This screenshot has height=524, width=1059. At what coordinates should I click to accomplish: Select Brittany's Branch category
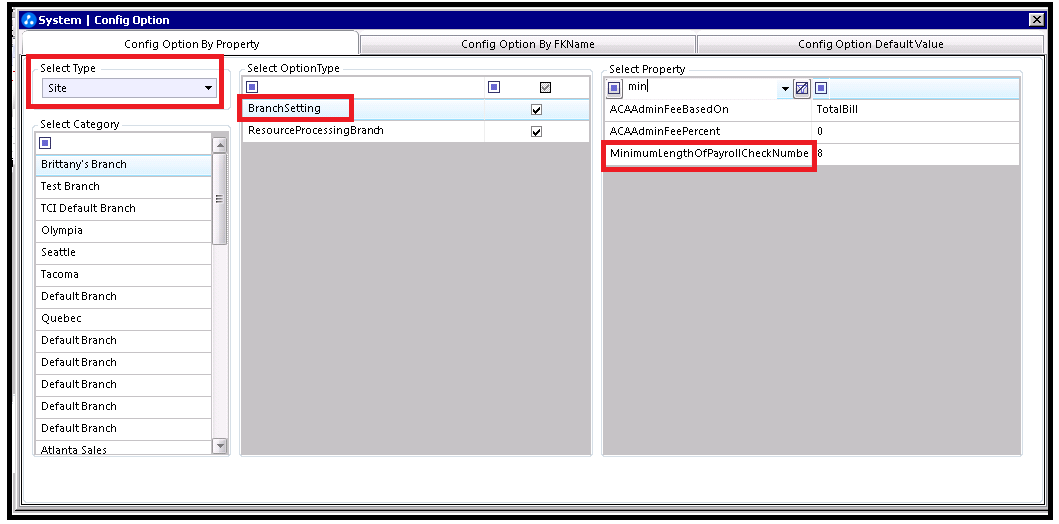pyautogui.click(x=124, y=165)
